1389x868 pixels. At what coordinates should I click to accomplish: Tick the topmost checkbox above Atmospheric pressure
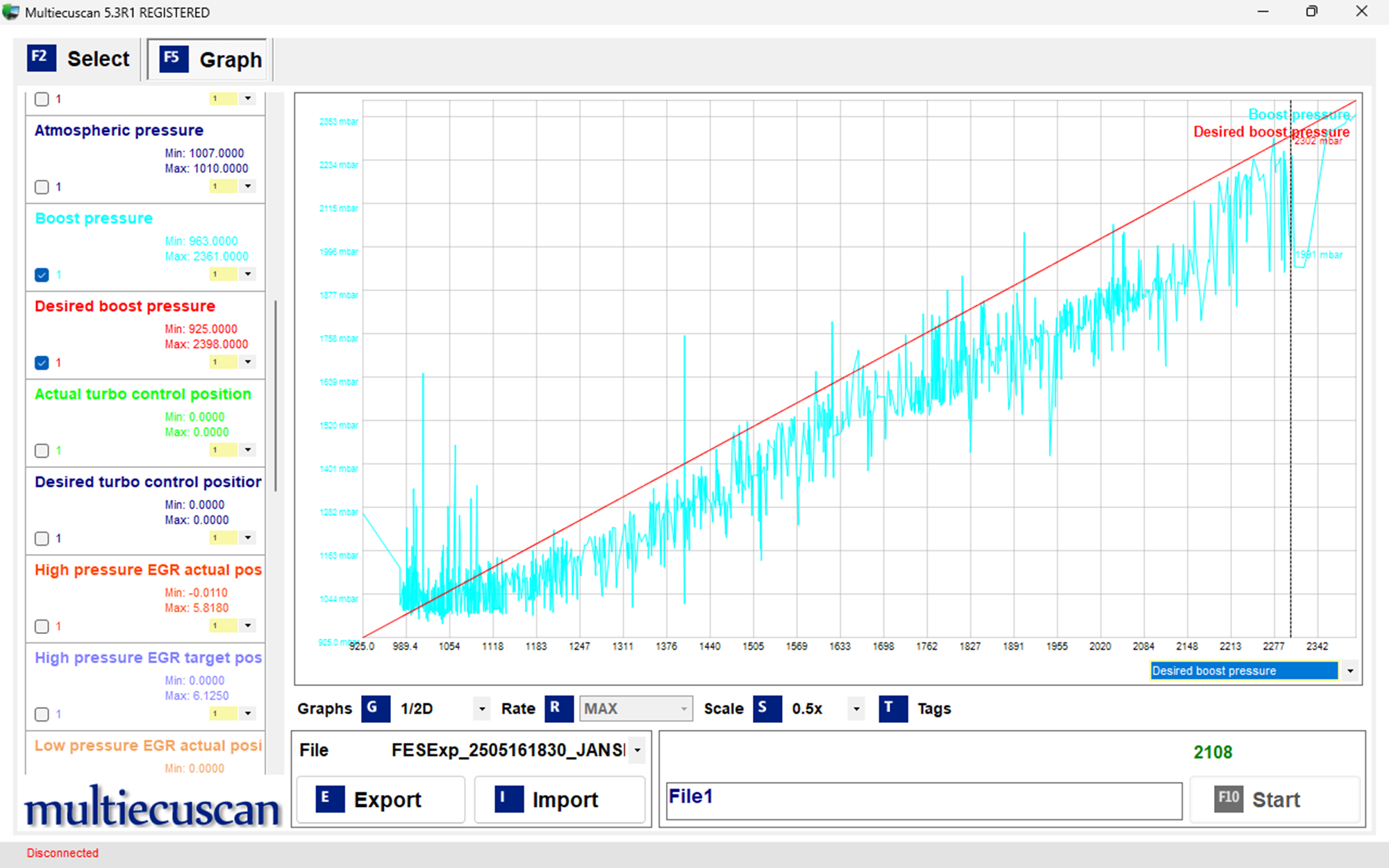pos(42,99)
